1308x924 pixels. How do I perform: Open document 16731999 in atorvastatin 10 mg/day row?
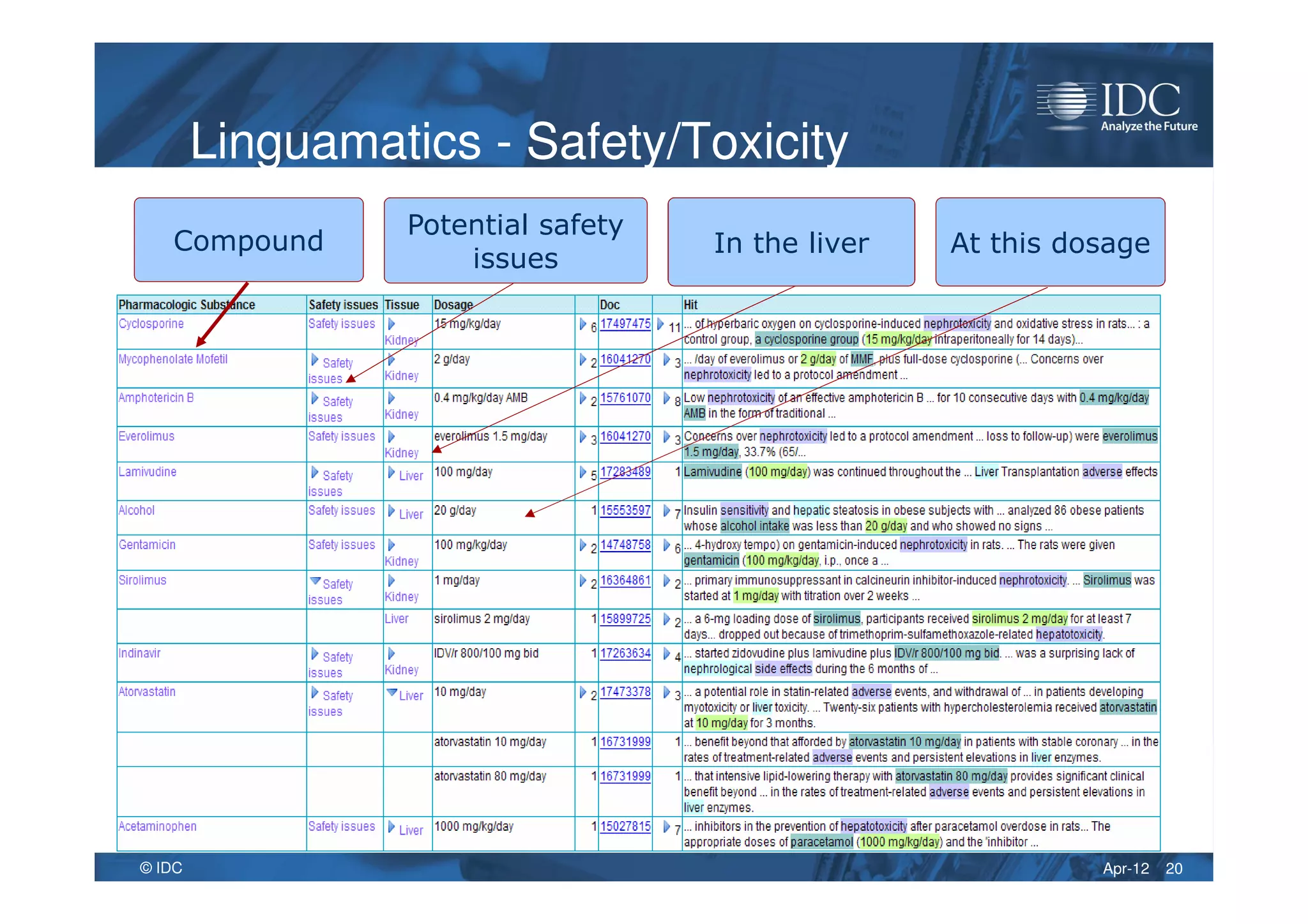pos(625,742)
